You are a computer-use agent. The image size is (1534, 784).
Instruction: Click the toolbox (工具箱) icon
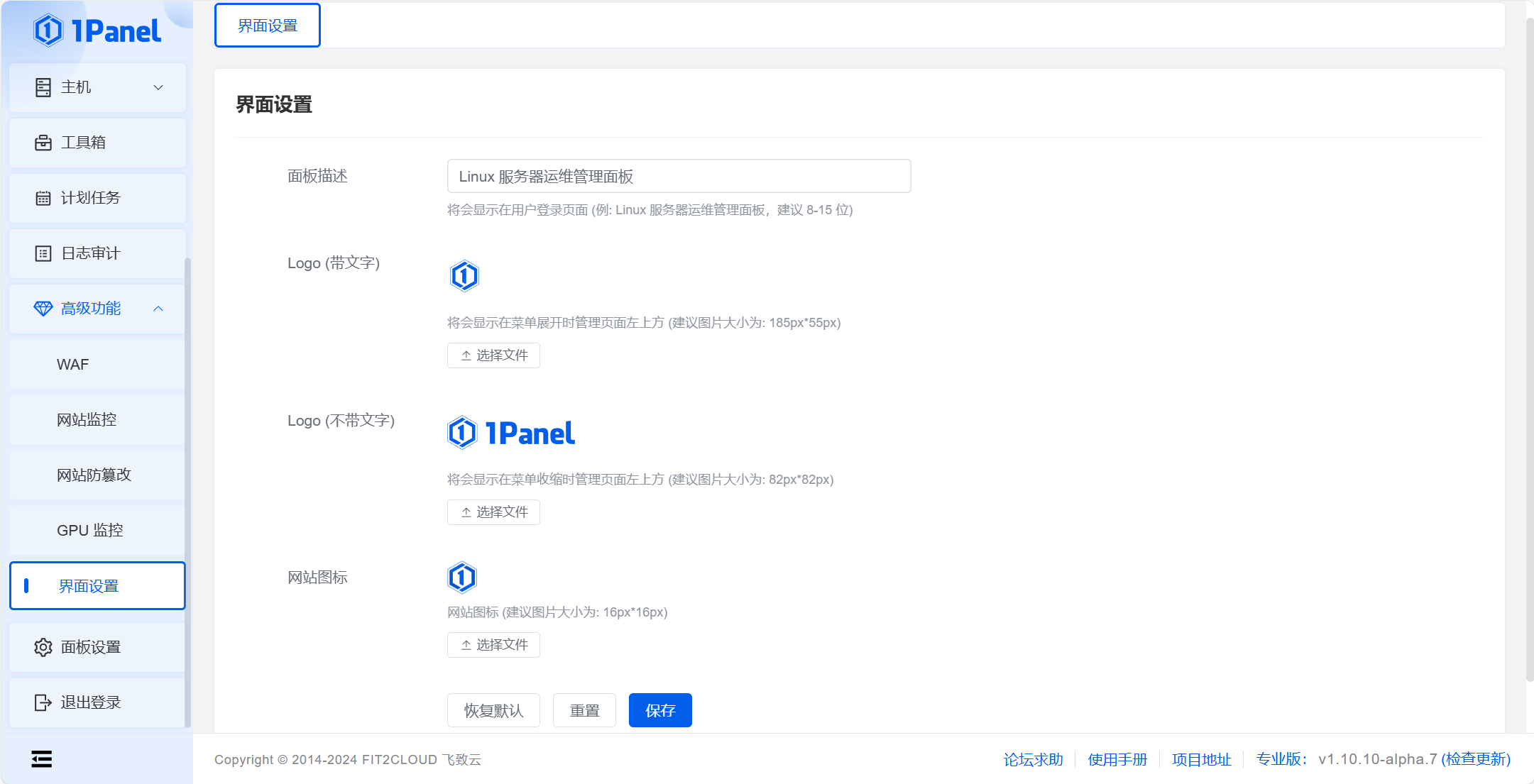43,143
